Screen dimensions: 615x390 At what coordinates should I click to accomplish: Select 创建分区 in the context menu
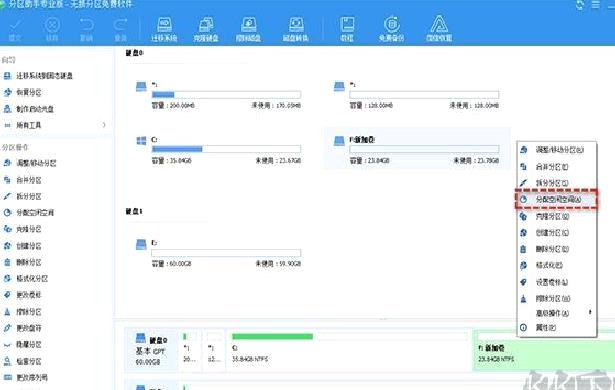tap(557, 233)
